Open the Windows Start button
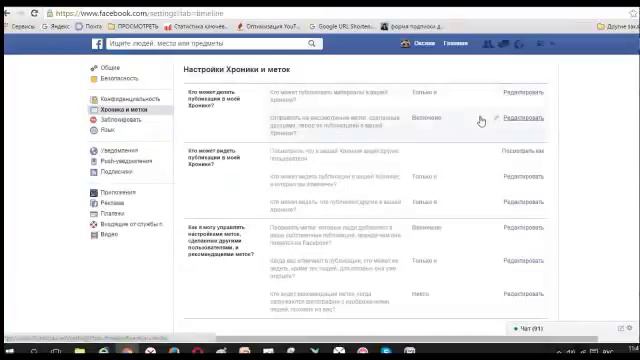 (10, 351)
